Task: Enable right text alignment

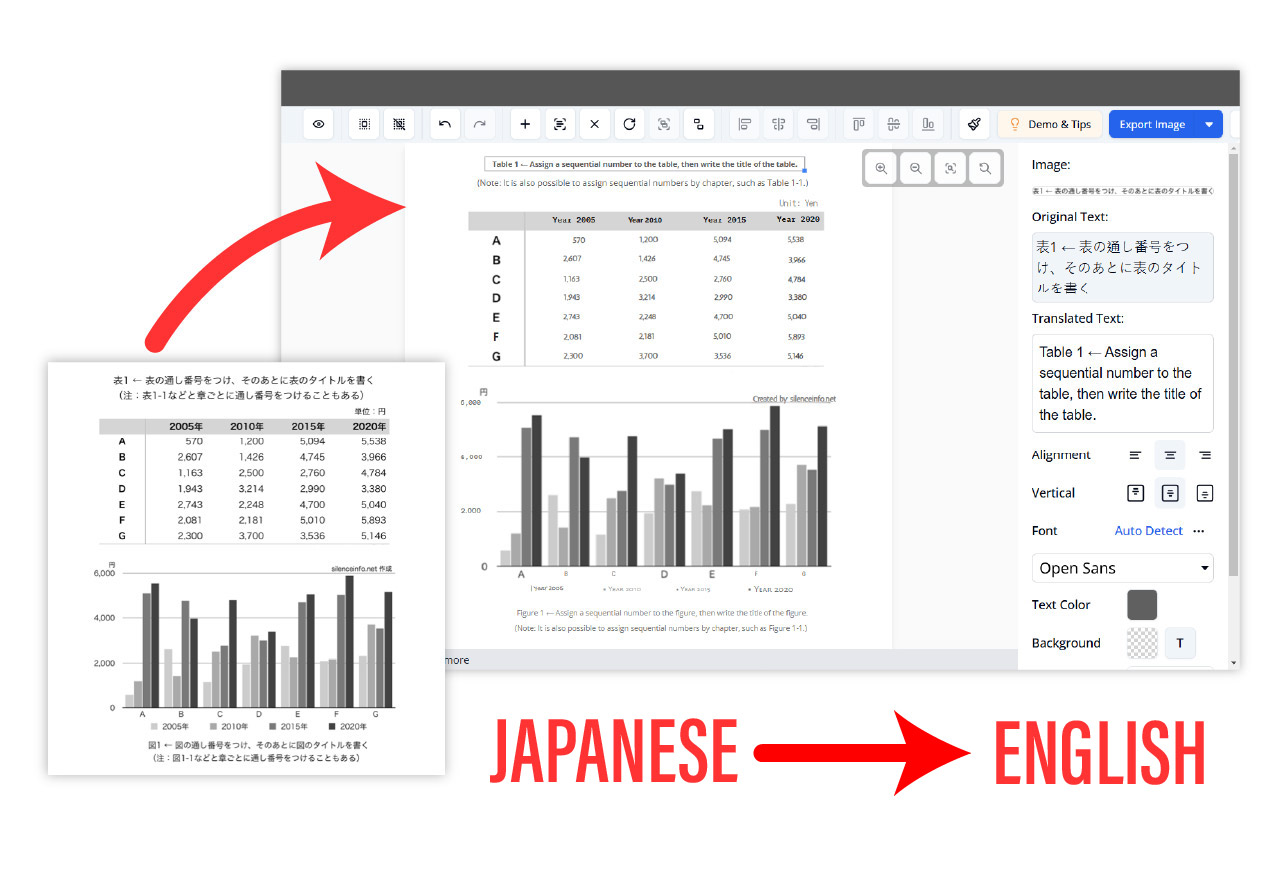Action: [1205, 455]
